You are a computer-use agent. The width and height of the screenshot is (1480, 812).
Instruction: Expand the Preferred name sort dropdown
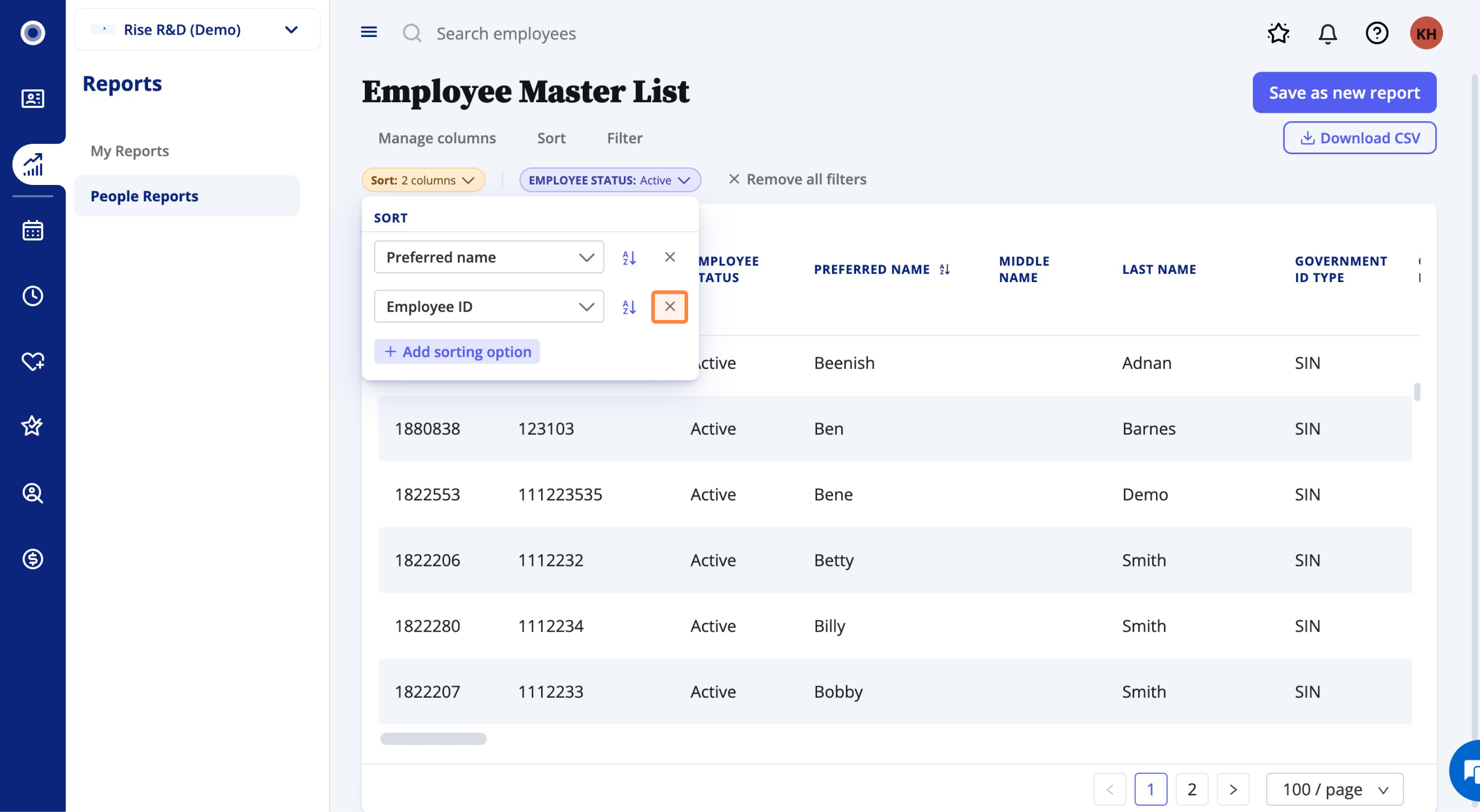tap(488, 257)
